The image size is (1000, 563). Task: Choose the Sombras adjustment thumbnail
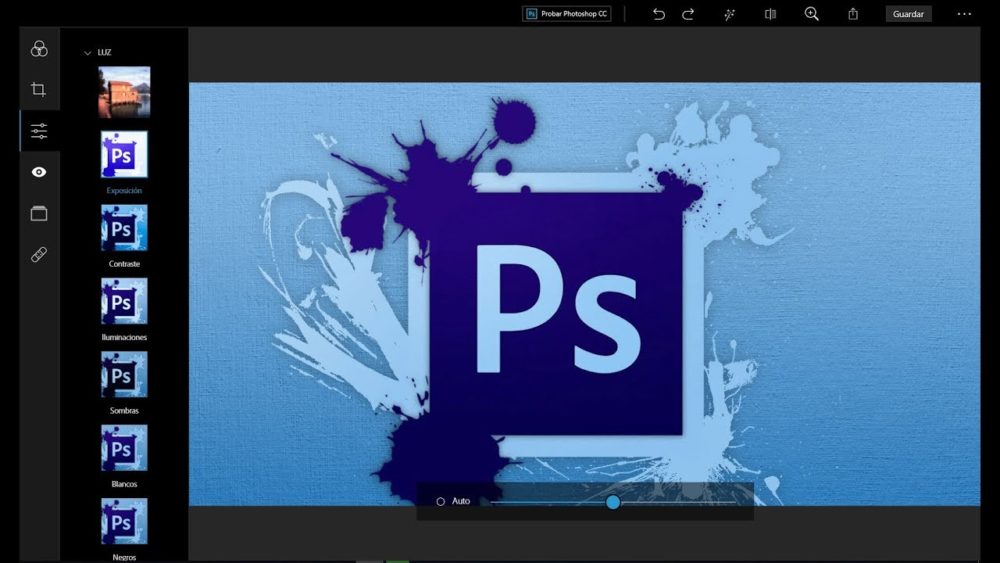(x=124, y=374)
